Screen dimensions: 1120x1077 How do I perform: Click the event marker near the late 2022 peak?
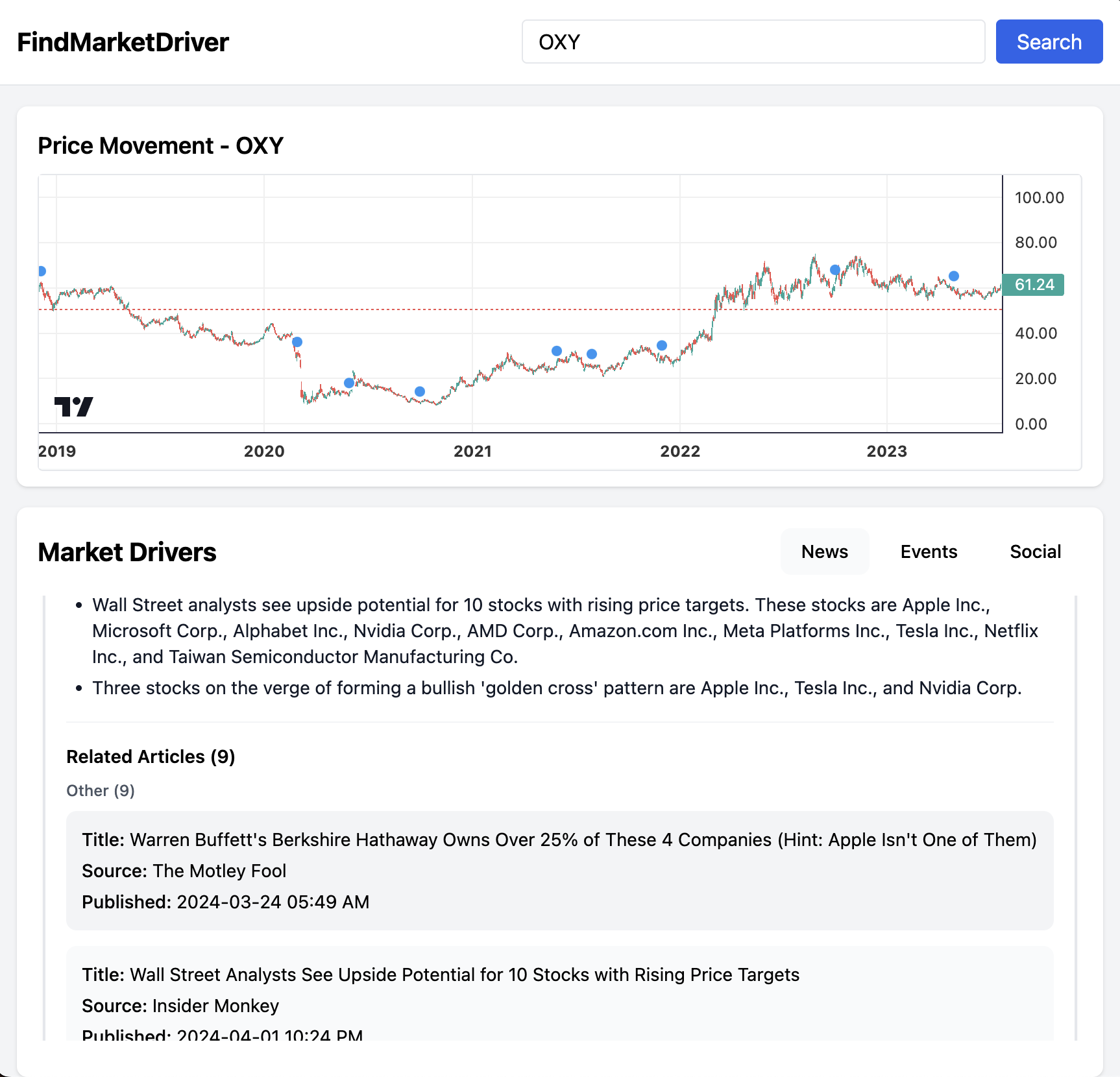coord(835,270)
